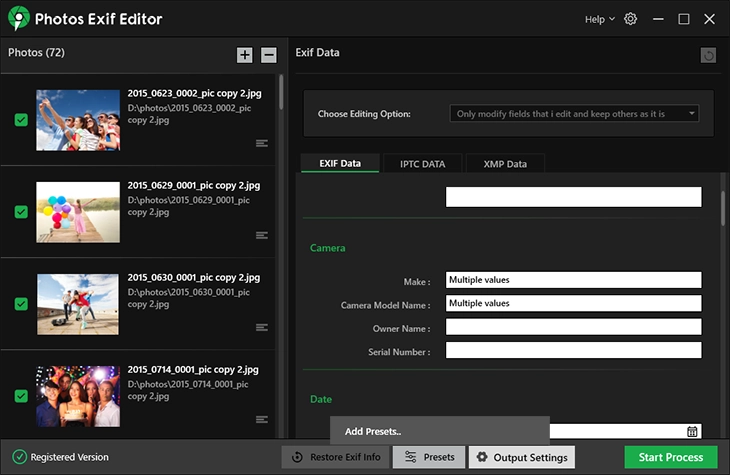The image size is (730, 475).
Task: Uncheck the 2015_0629_0001_pic photo checkbox
Action: pyautogui.click(x=21, y=212)
